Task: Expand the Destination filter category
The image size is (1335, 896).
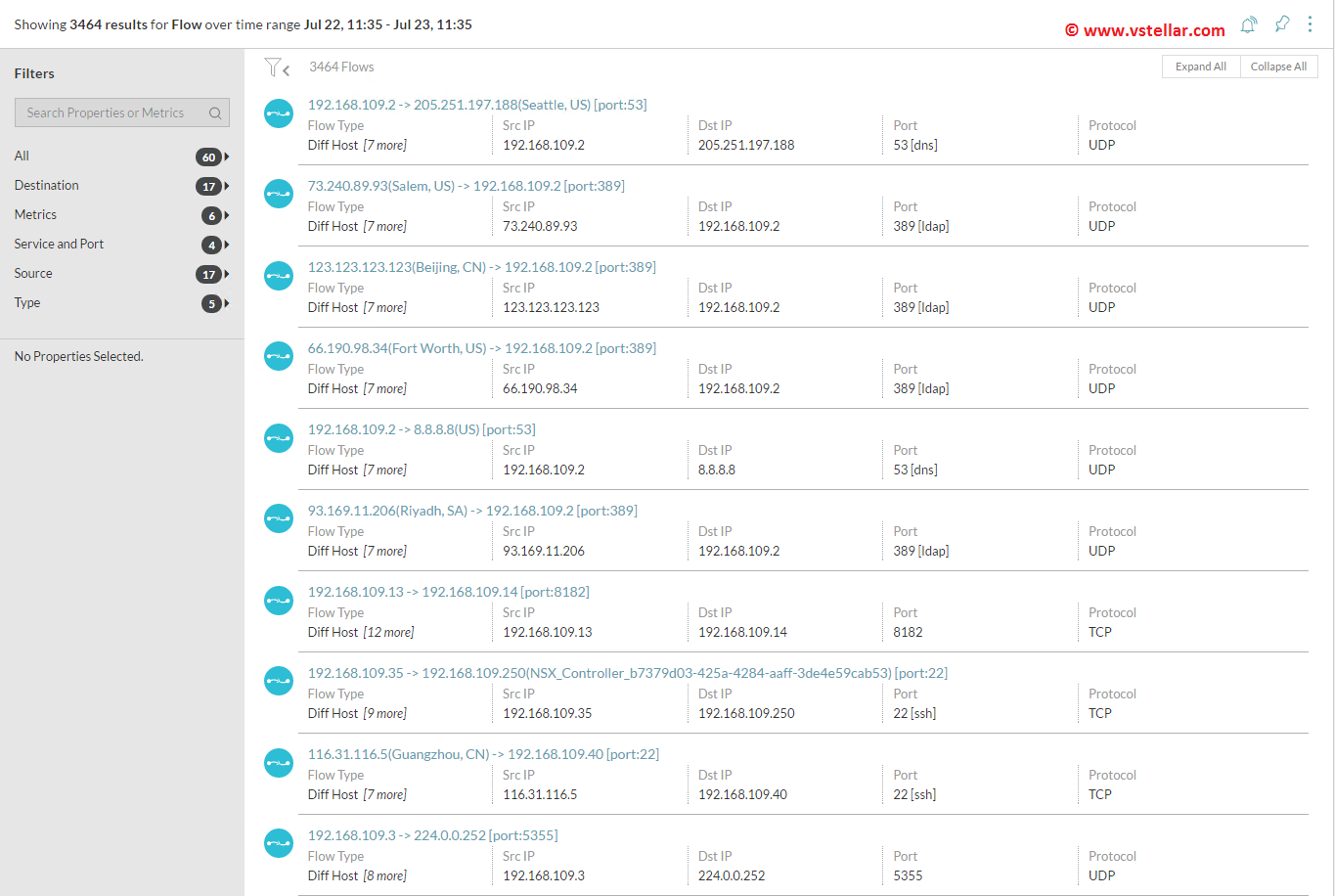Action: click(226, 186)
